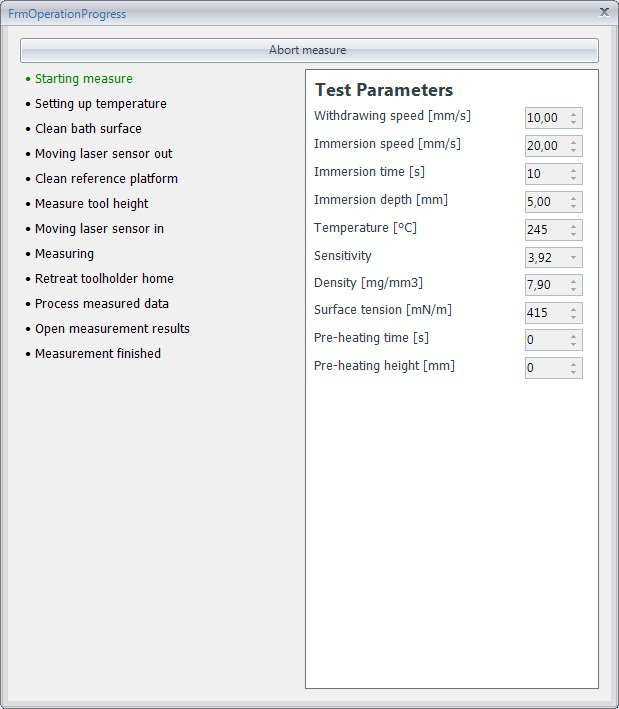Increase Pre-heating height with up arrow
The height and width of the screenshot is (709, 619).
coord(573,364)
